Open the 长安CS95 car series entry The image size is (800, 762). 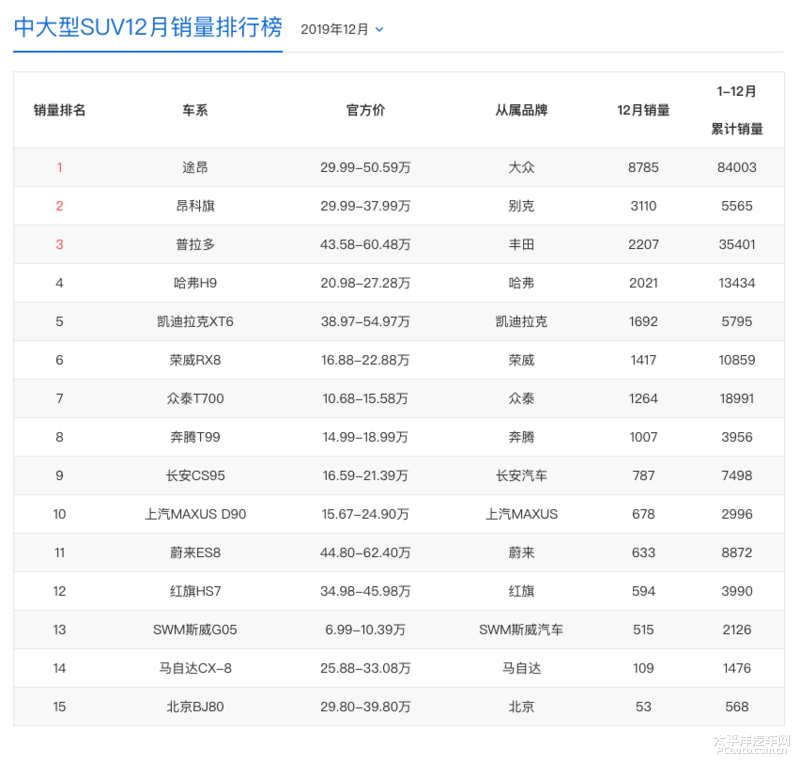195,475
